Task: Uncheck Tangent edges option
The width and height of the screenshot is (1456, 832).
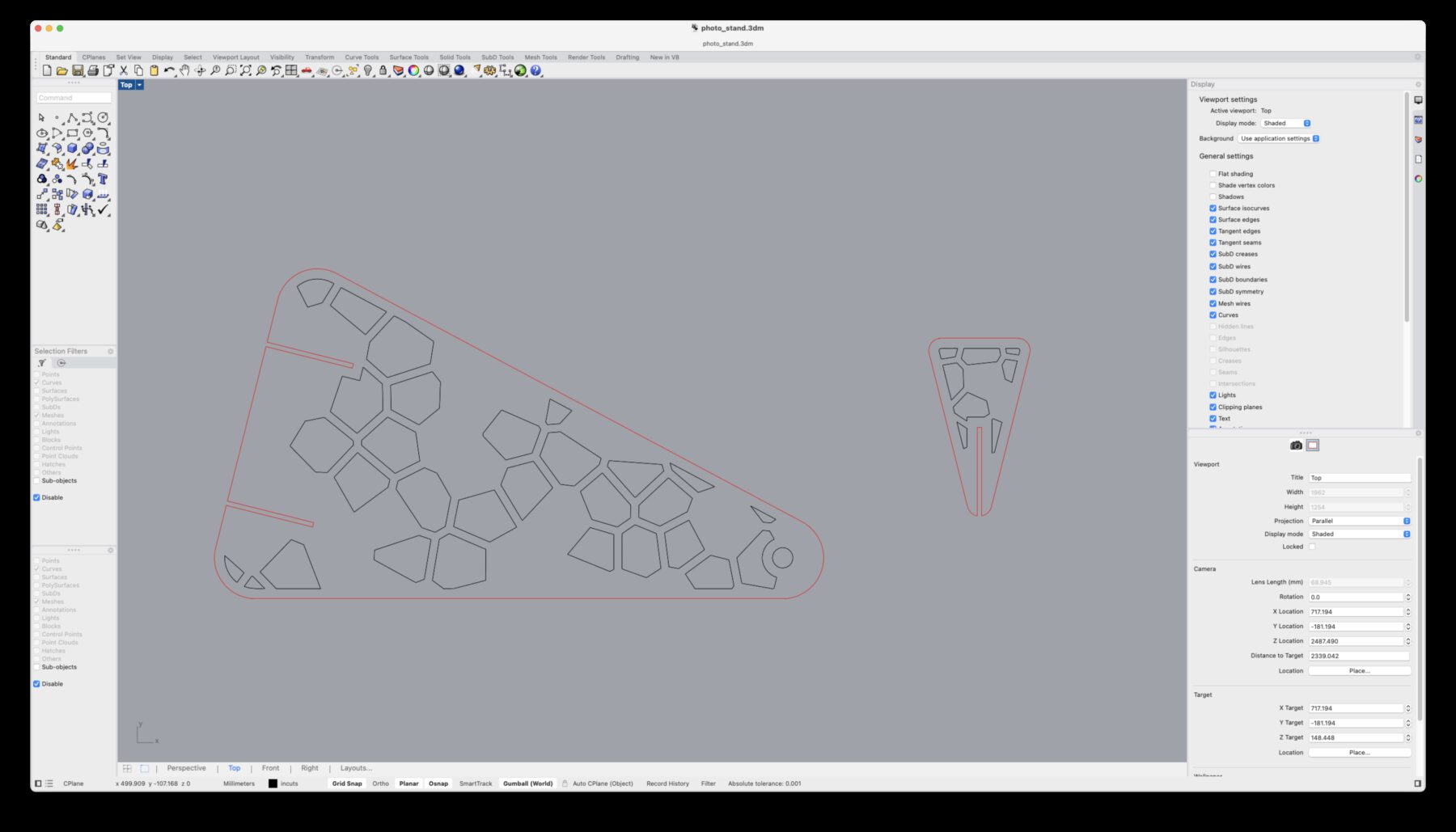Action: coord(1213,231)
